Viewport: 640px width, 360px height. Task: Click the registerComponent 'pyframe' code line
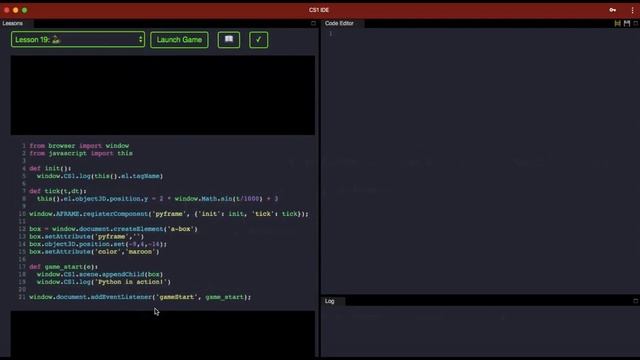pos(169,214)
